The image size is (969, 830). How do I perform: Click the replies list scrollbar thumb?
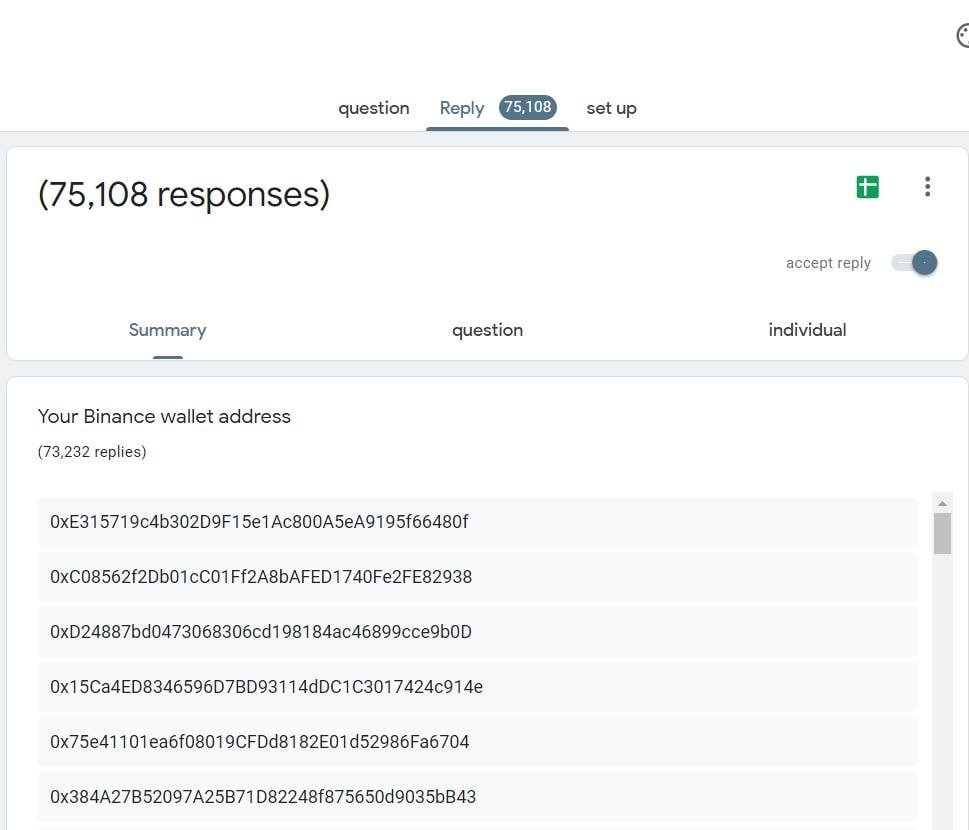pos(942,533)
